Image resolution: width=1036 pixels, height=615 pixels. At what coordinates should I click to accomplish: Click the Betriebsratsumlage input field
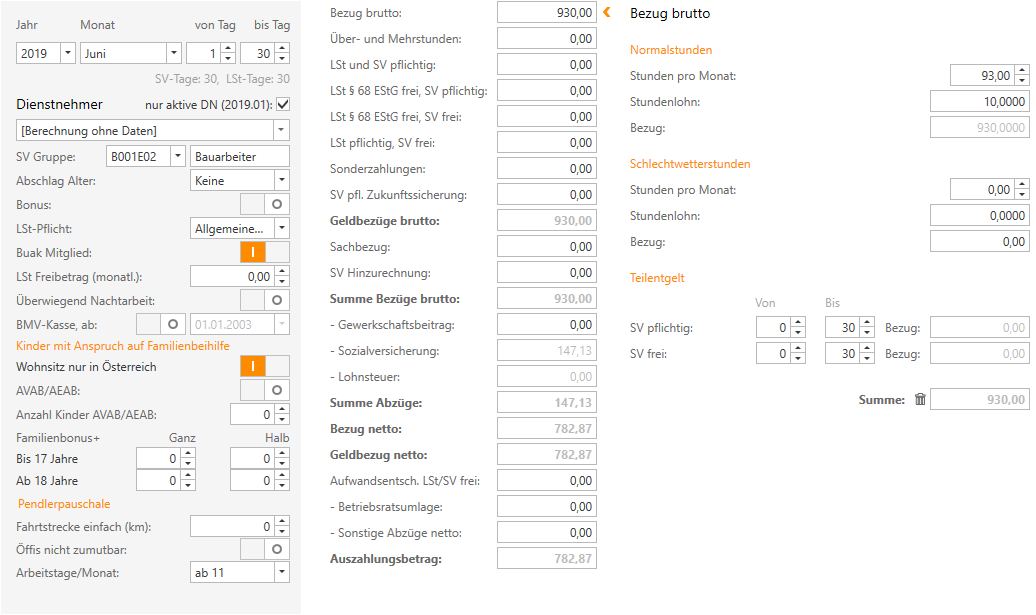pos(546,507)
